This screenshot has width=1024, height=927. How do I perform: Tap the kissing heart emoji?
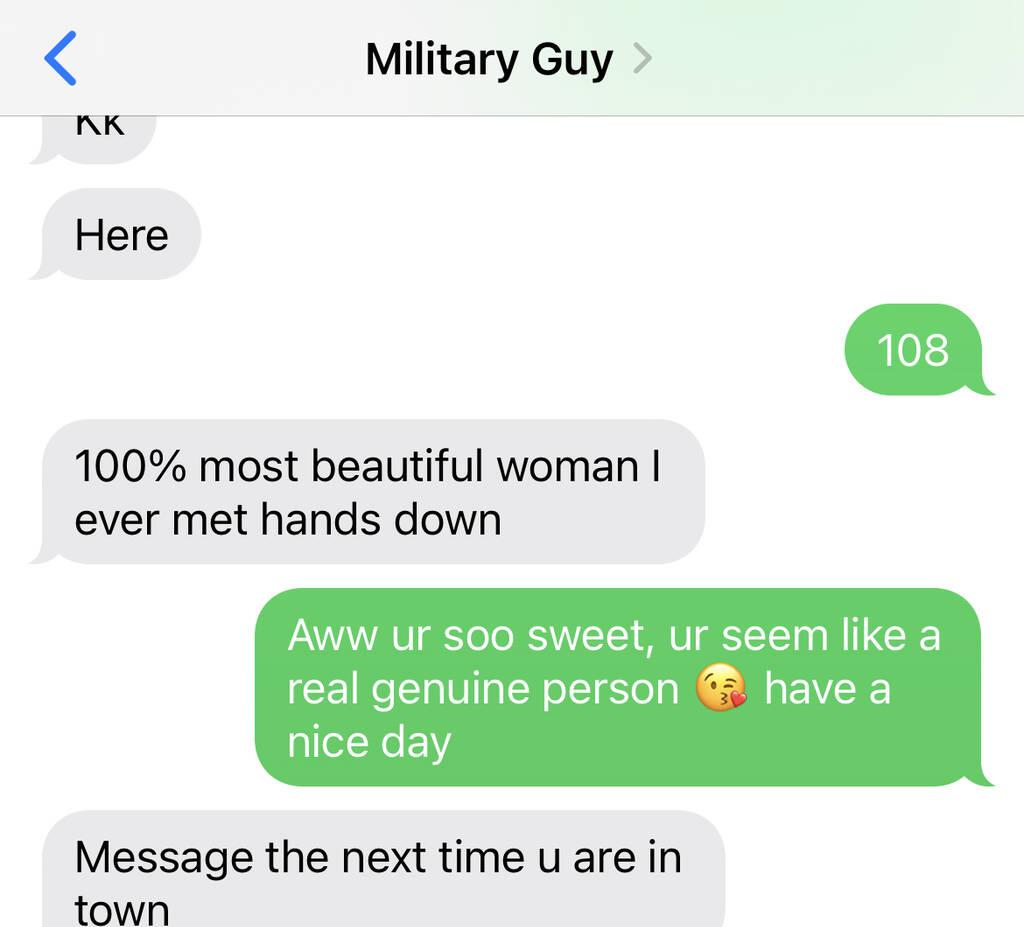tap(721, 688)
